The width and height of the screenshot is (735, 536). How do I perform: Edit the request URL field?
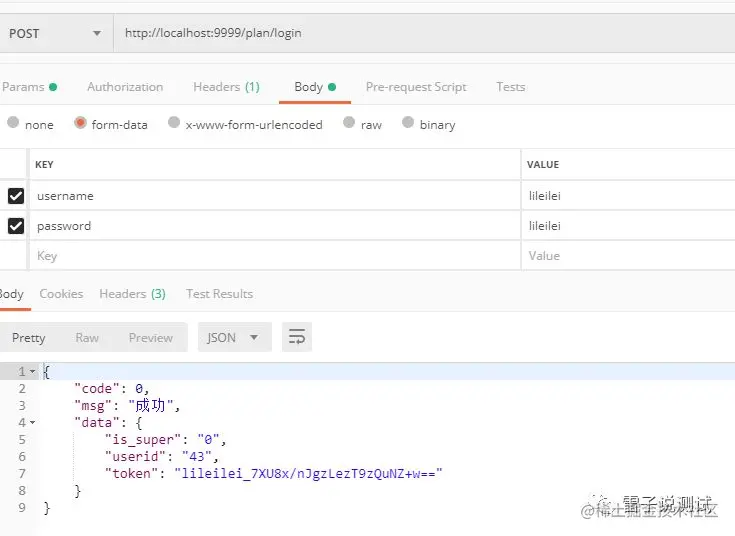(x=424, y=33)
